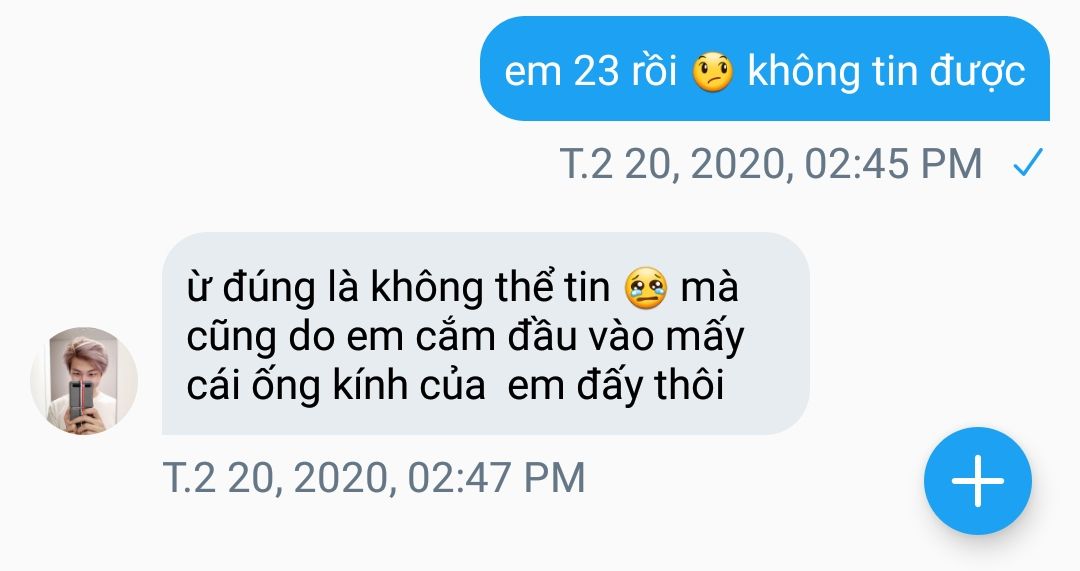1080x571 pixels.
Task: Click 'đấy thôi' at the reply's end
Action: point(650,386)
